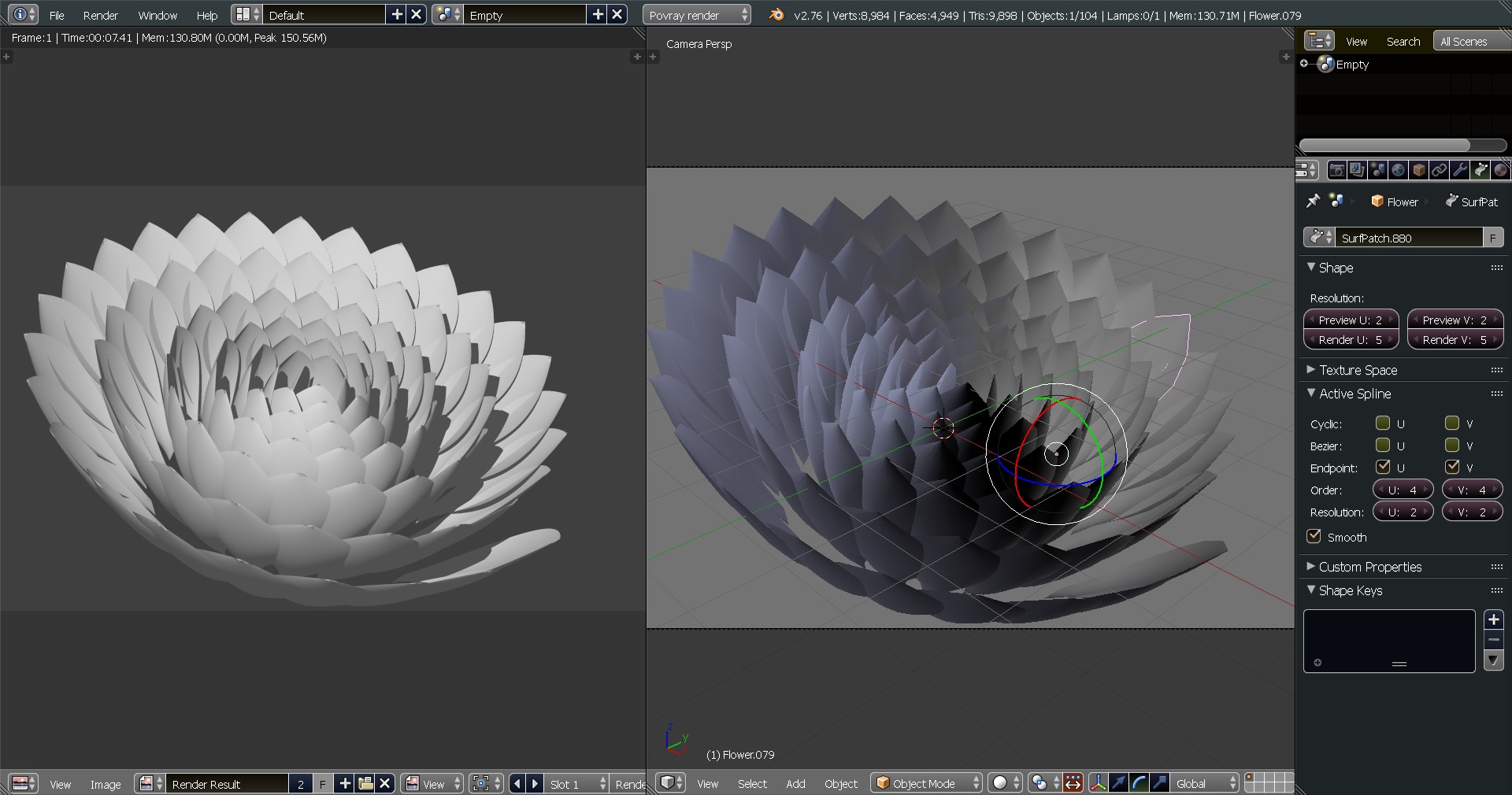Select the Object properties cube icon
The width and height of the screenshot is (1512, 795).
1418,171
